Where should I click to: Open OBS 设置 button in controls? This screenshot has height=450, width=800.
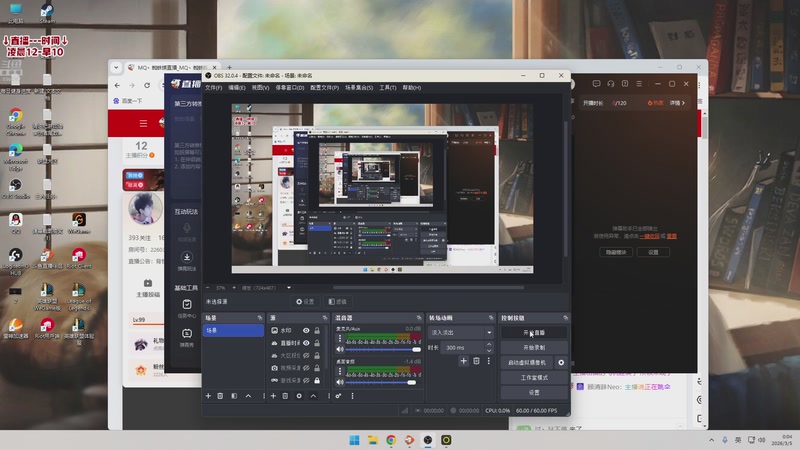coord(534,392)
